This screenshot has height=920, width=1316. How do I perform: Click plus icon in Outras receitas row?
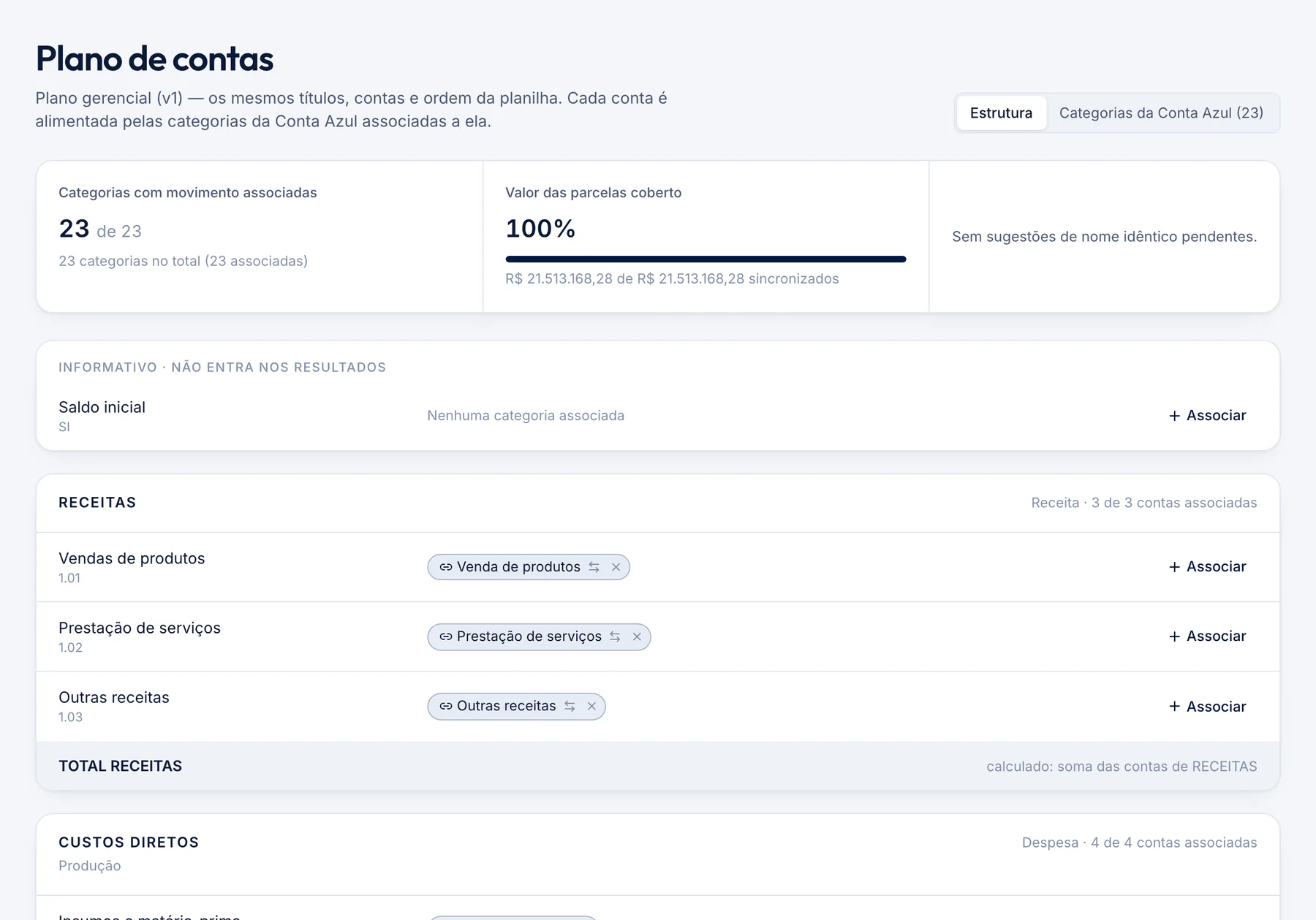(x=1174, y=707)
